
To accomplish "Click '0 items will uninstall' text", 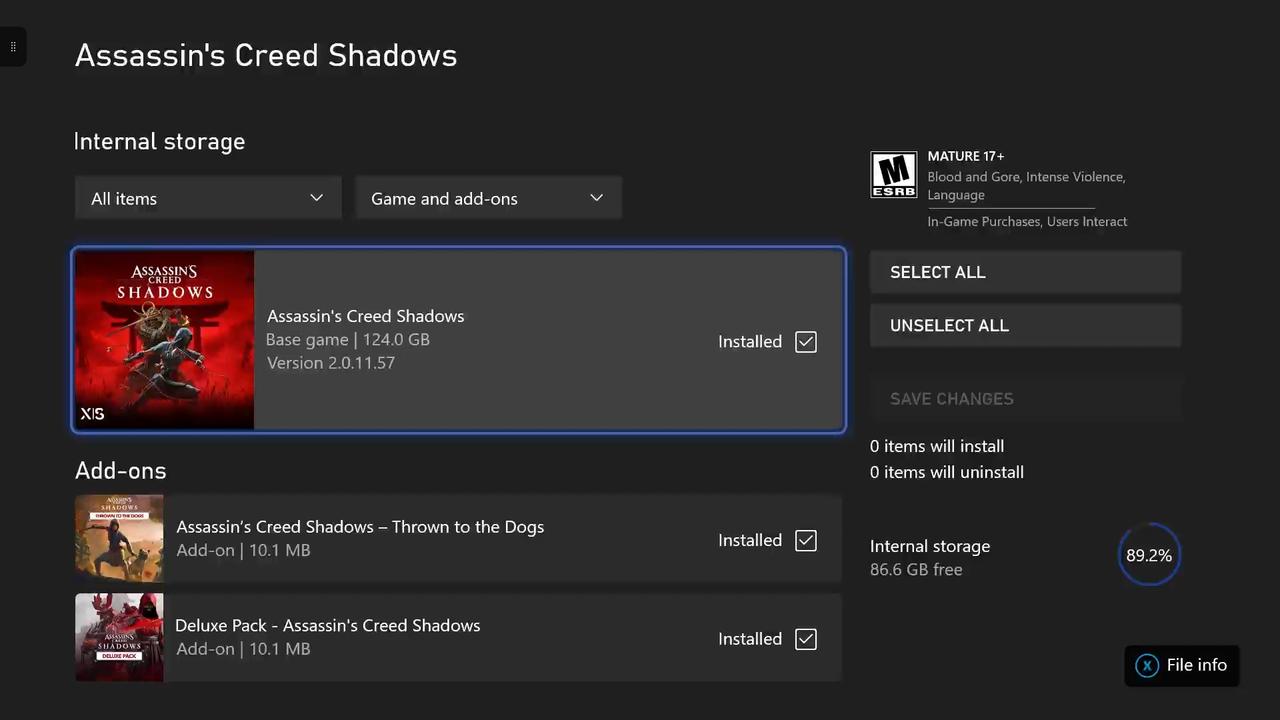I will pyautogui.click(x=947, y=472).
